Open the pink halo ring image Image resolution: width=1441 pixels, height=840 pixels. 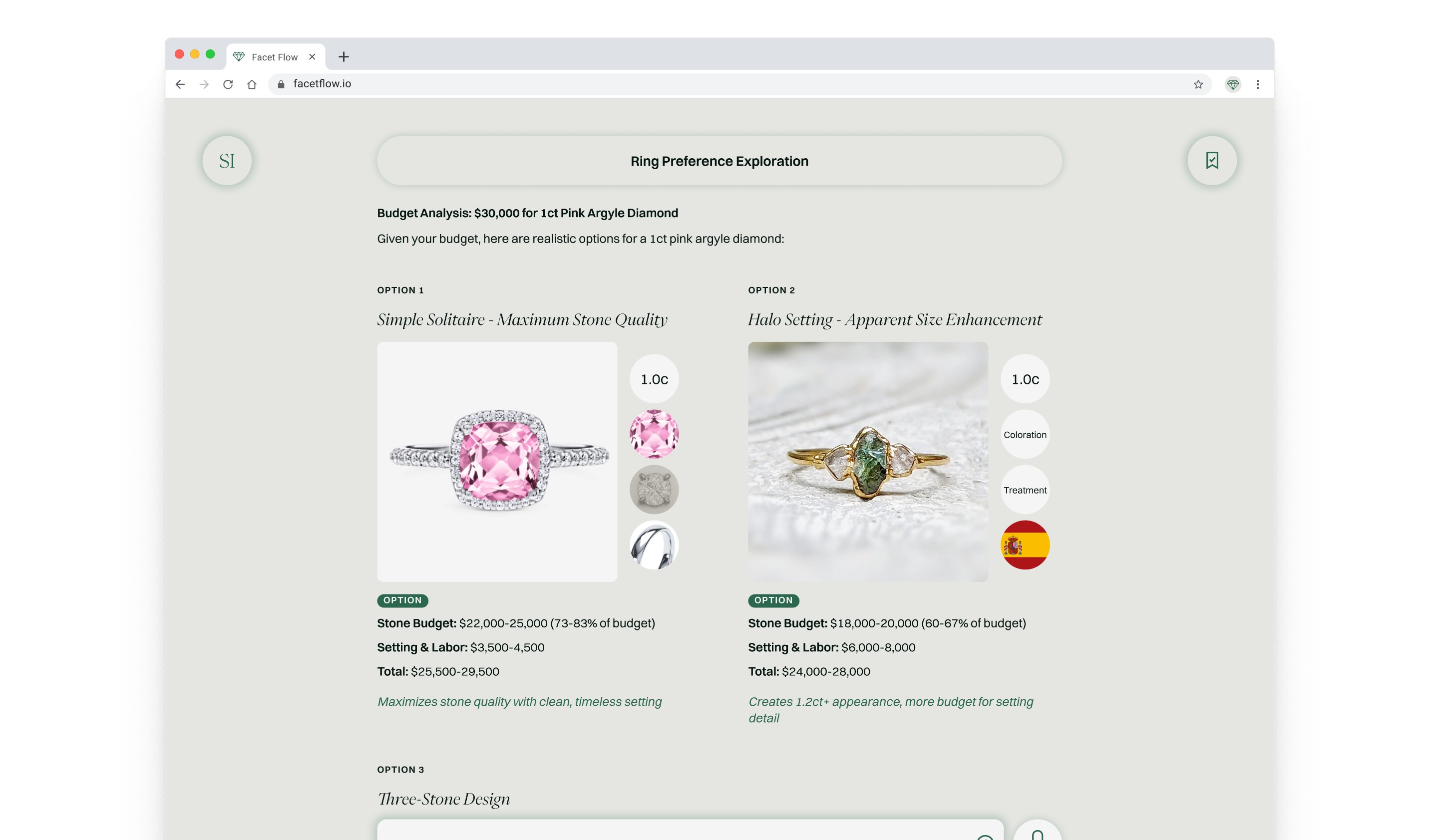click(x=497, y=462)
